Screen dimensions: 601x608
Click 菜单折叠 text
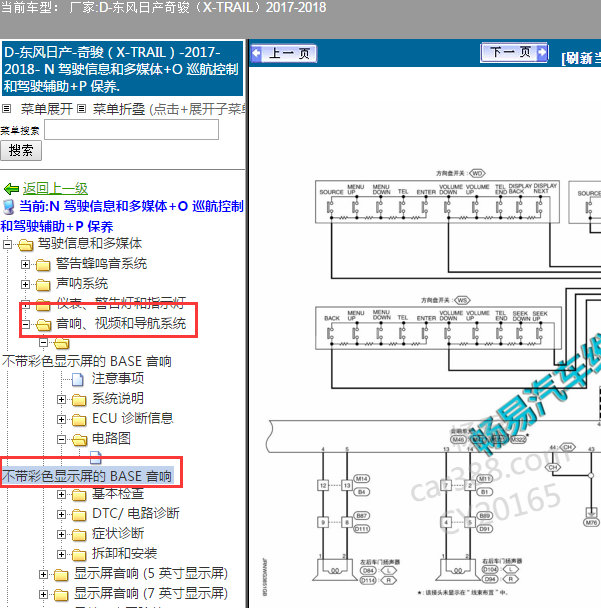(x=119, y=109)
